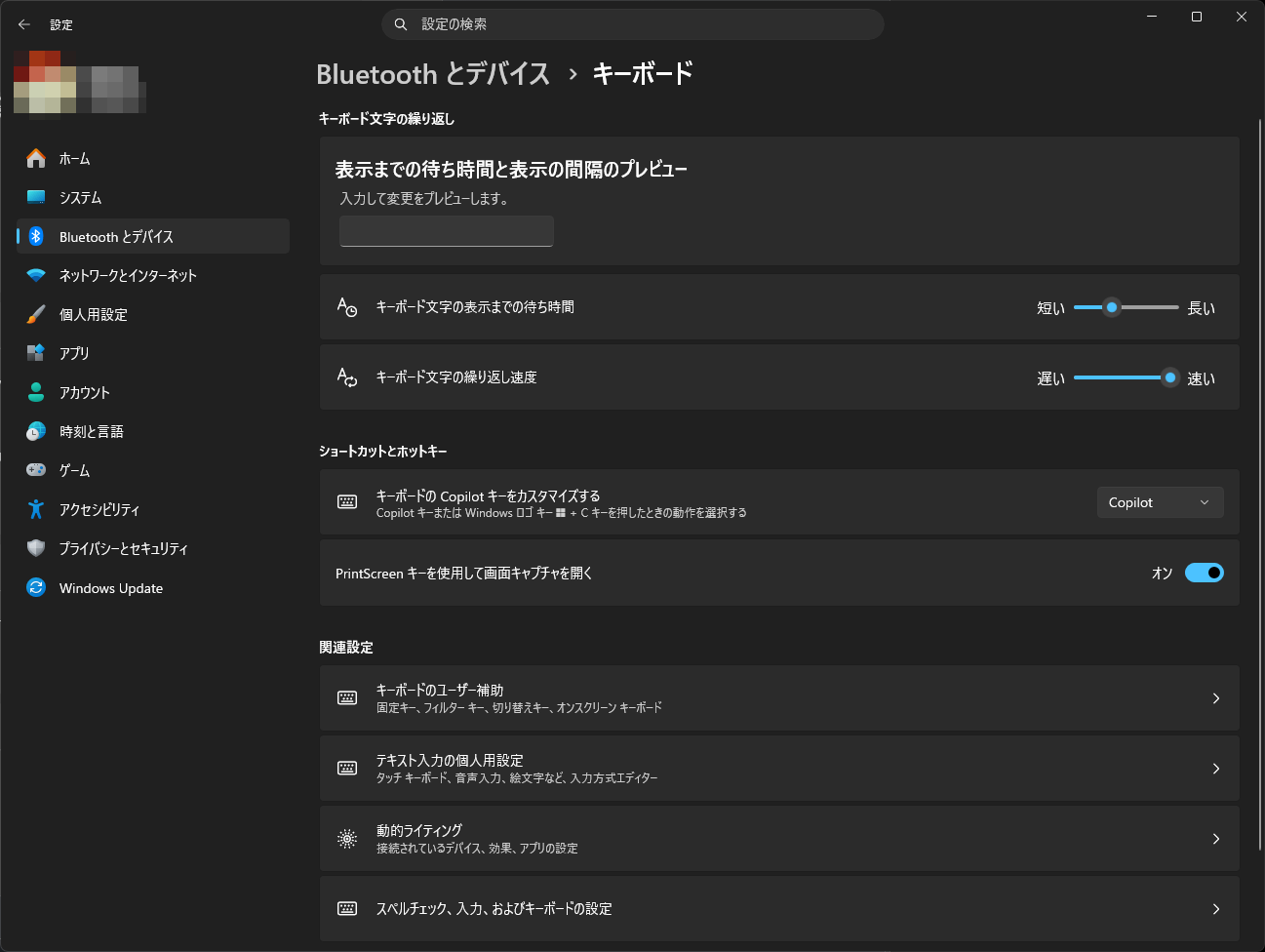Open スペルチェック settings chevron arrow
This screenshot has height=952, width=1265.
coord(1216,909)
